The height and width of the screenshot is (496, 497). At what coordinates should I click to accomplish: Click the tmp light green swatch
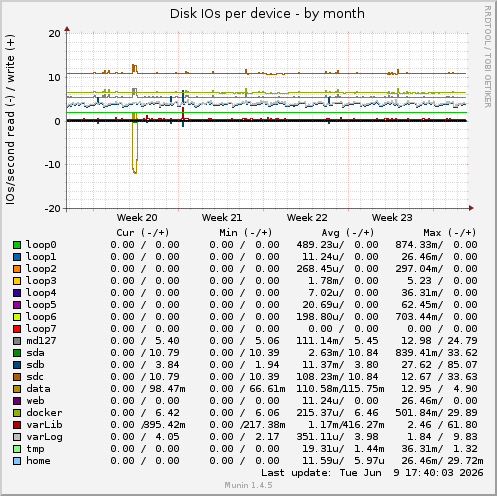tap(17, 449)
